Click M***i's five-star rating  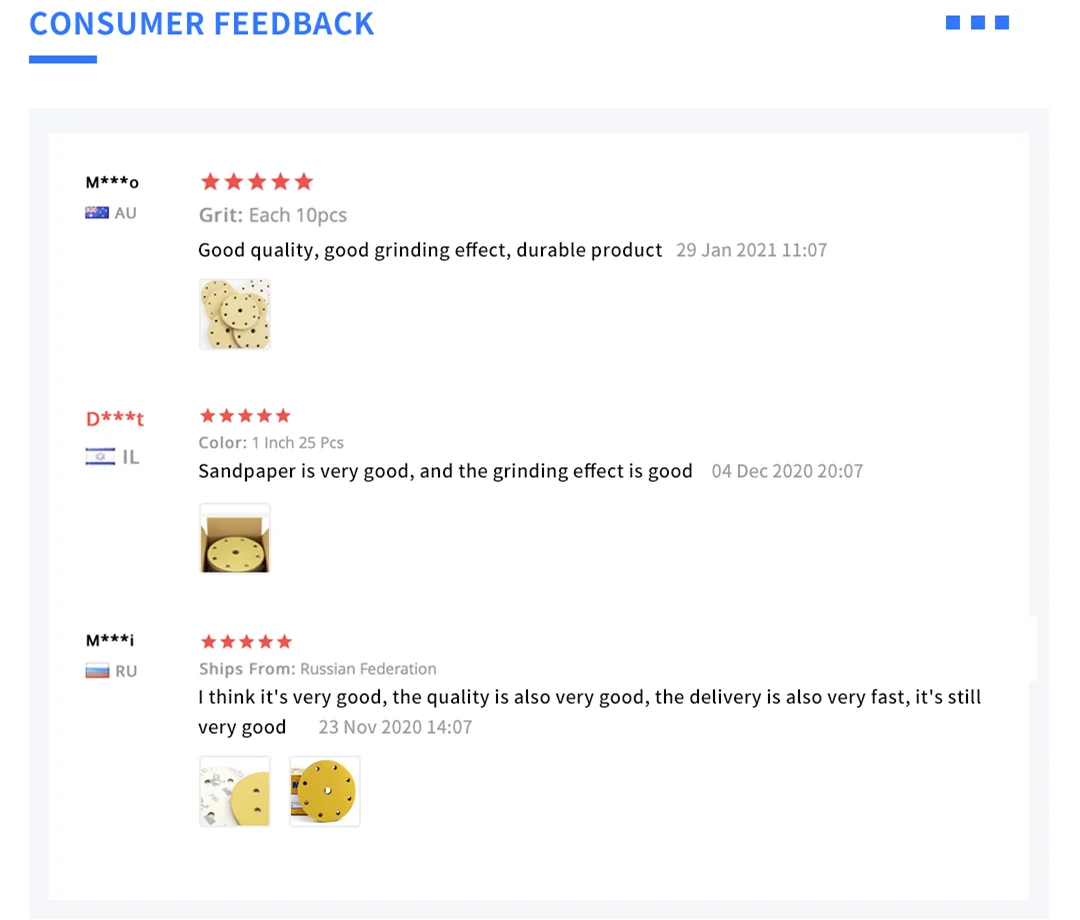coord(245,641)
